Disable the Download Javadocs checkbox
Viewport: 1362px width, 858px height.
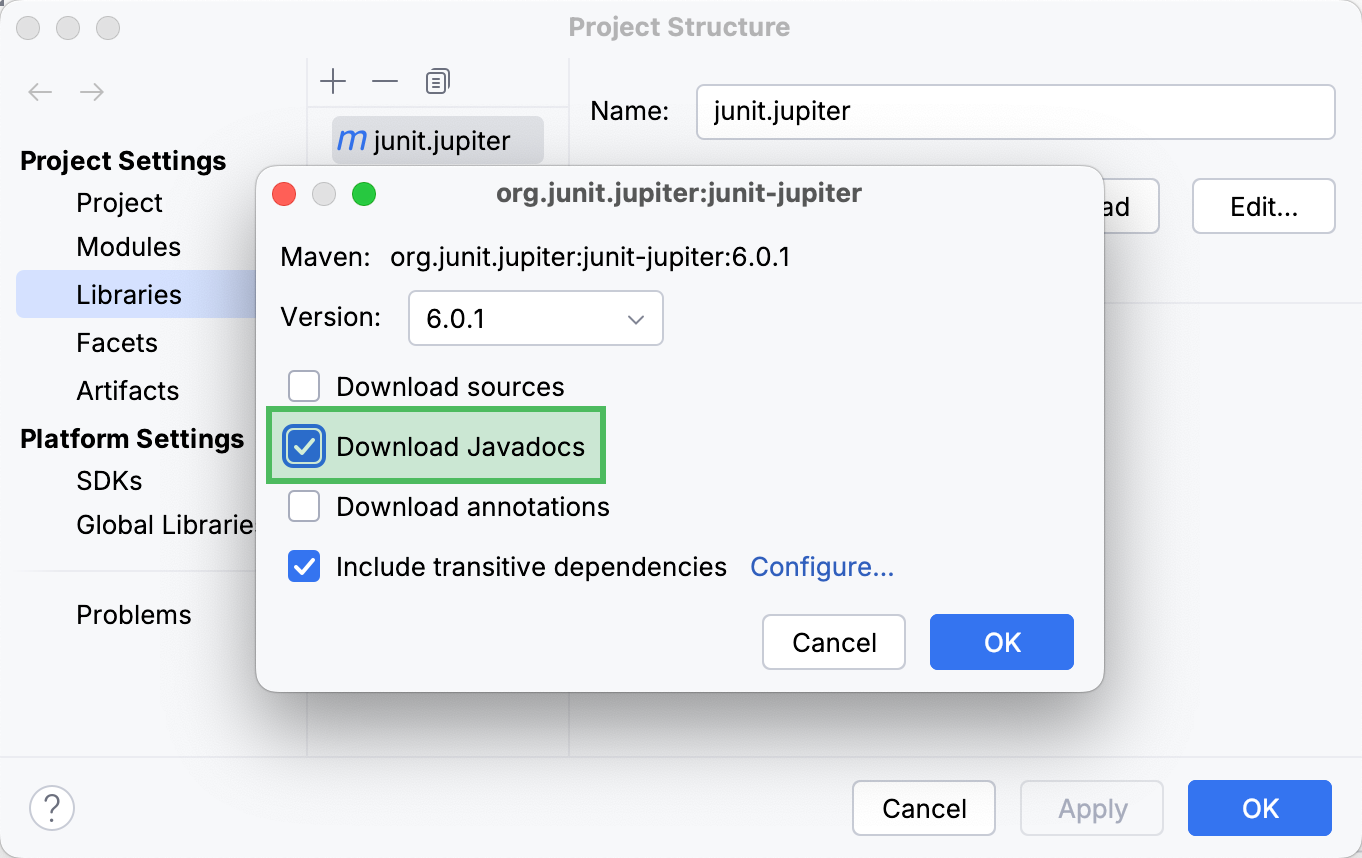coord(303,446)
